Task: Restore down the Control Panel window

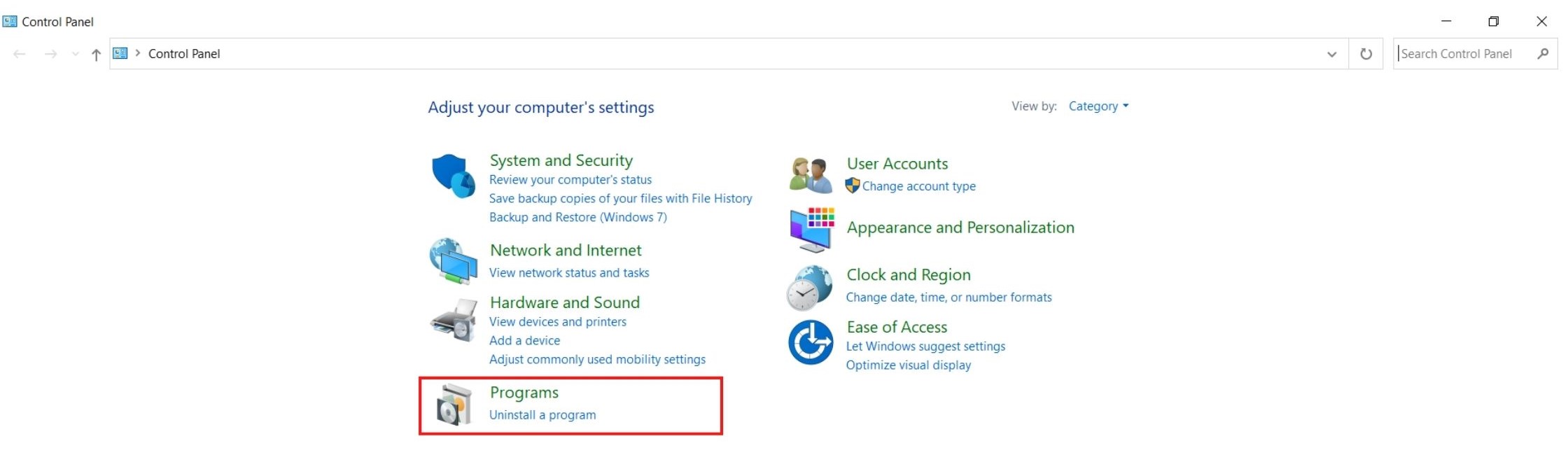Action: [1493, 21]
